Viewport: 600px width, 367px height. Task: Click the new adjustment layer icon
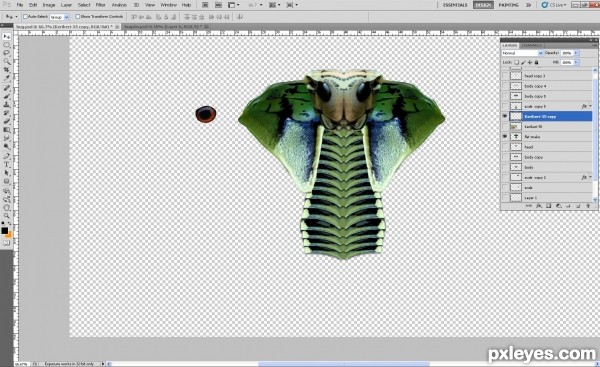point(558,206)
